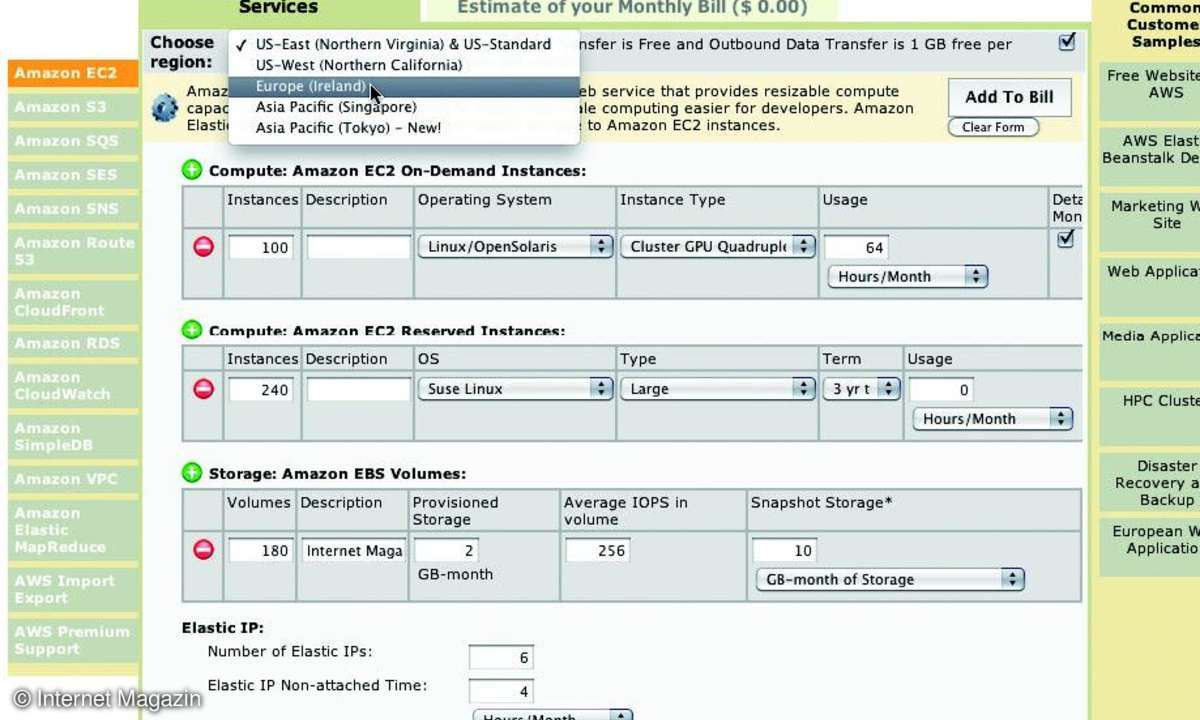Open the Cluster GPU Quadruple instance type dropdown
The width and height of the screenshot is (1200, 720).
click(718, 246)
